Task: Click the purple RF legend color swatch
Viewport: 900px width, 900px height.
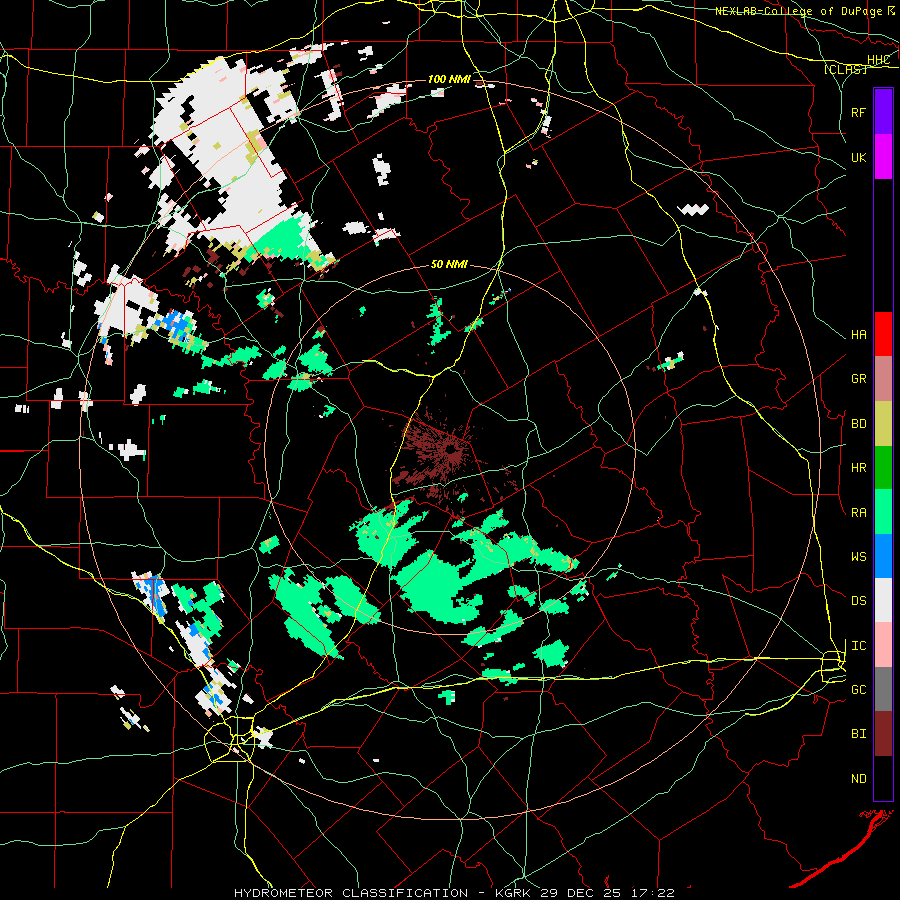Action: point(883,112)
